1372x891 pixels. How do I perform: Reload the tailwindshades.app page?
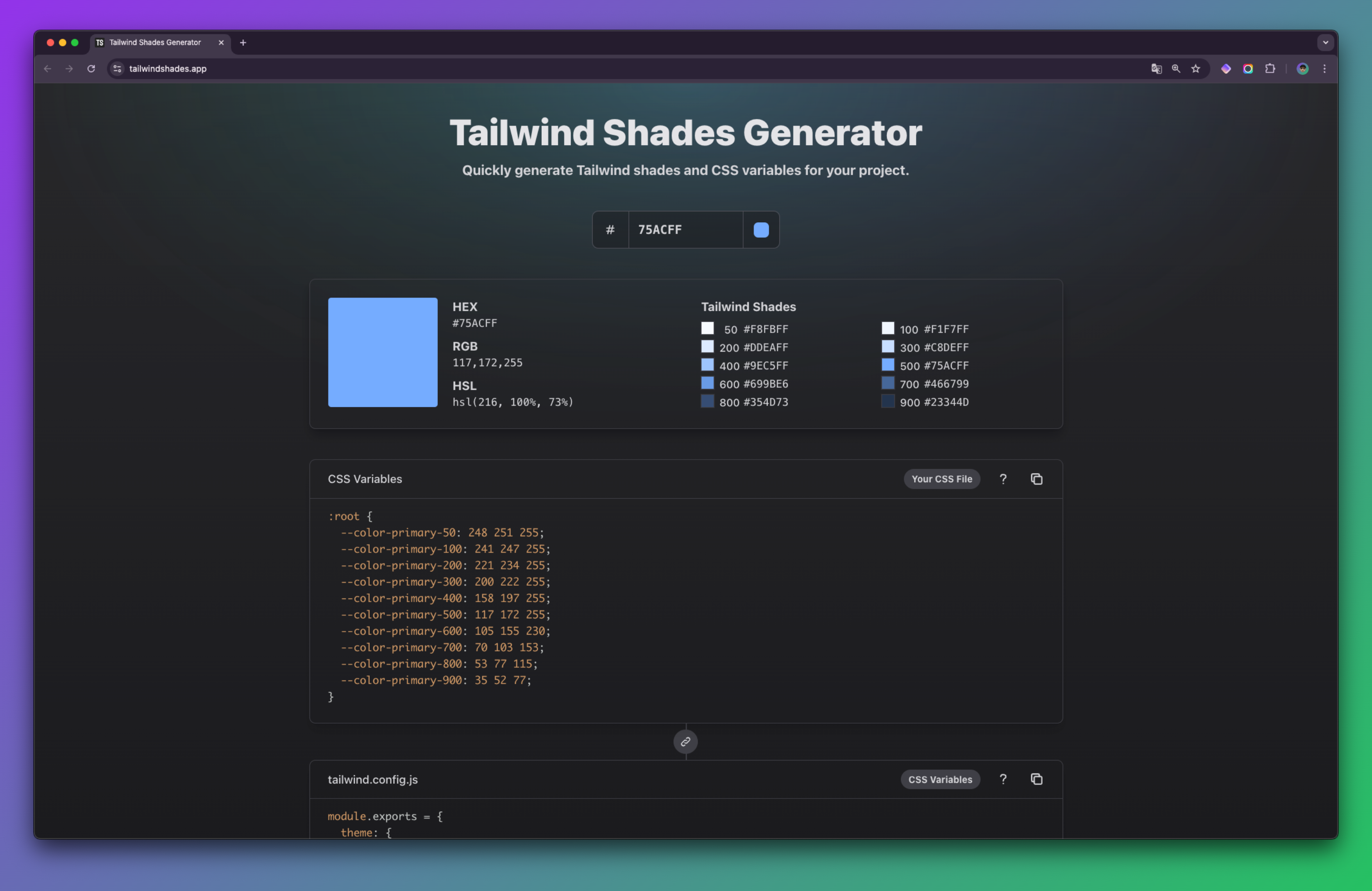91,69
